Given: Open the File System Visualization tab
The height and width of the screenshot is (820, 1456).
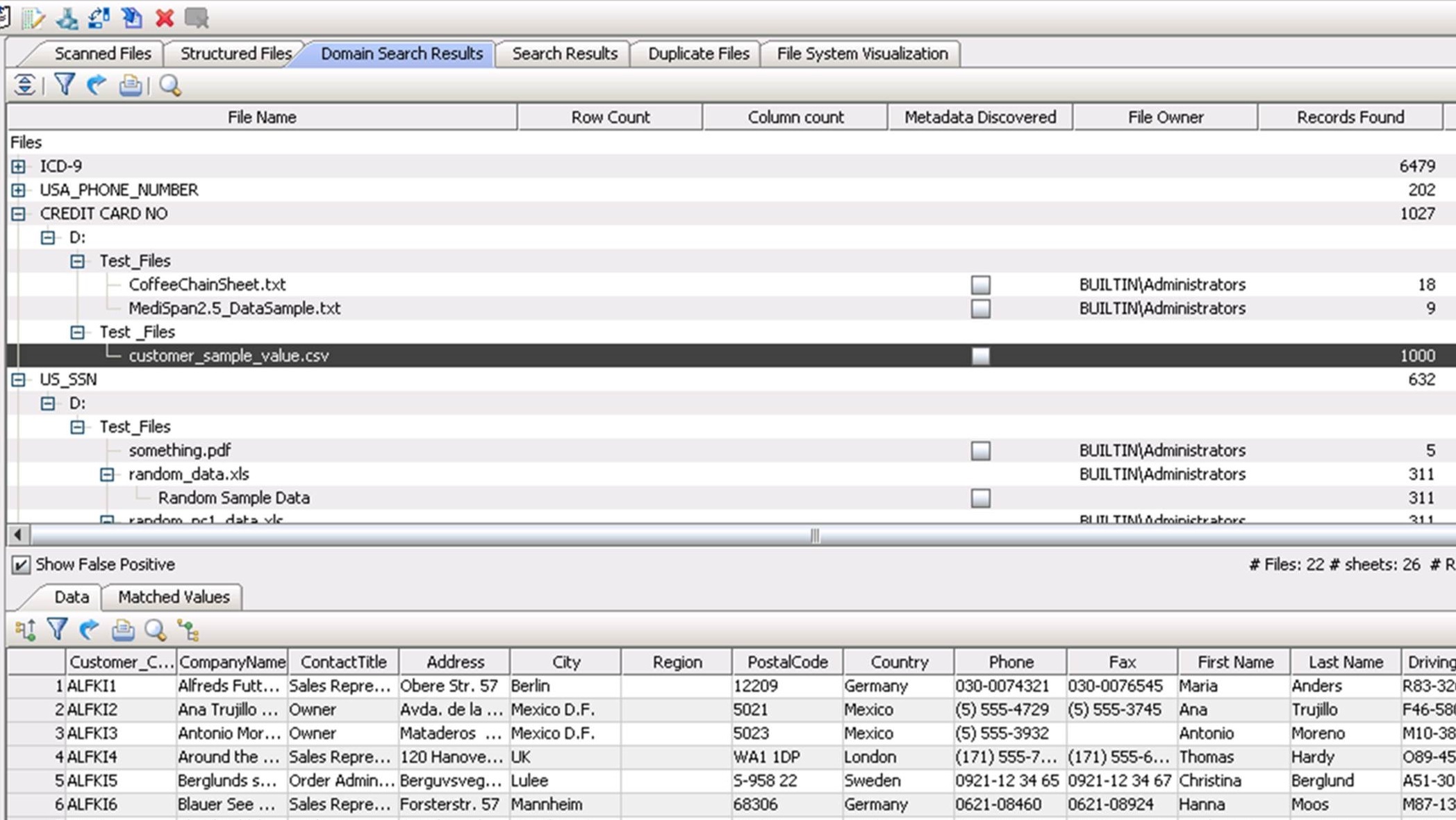Looking at the screenshot, I should tap(862, 54).
